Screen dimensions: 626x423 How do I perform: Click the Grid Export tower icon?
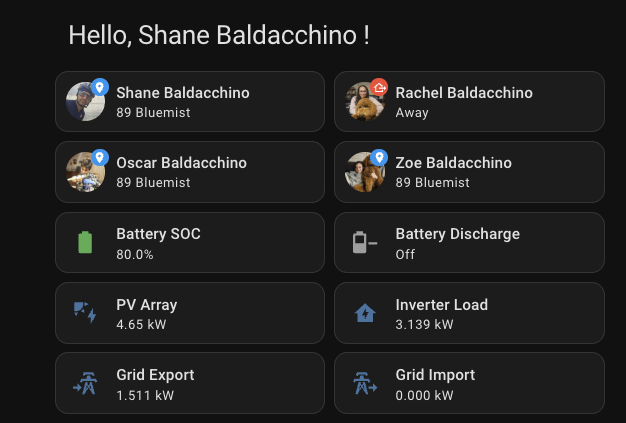coord(85,383)
